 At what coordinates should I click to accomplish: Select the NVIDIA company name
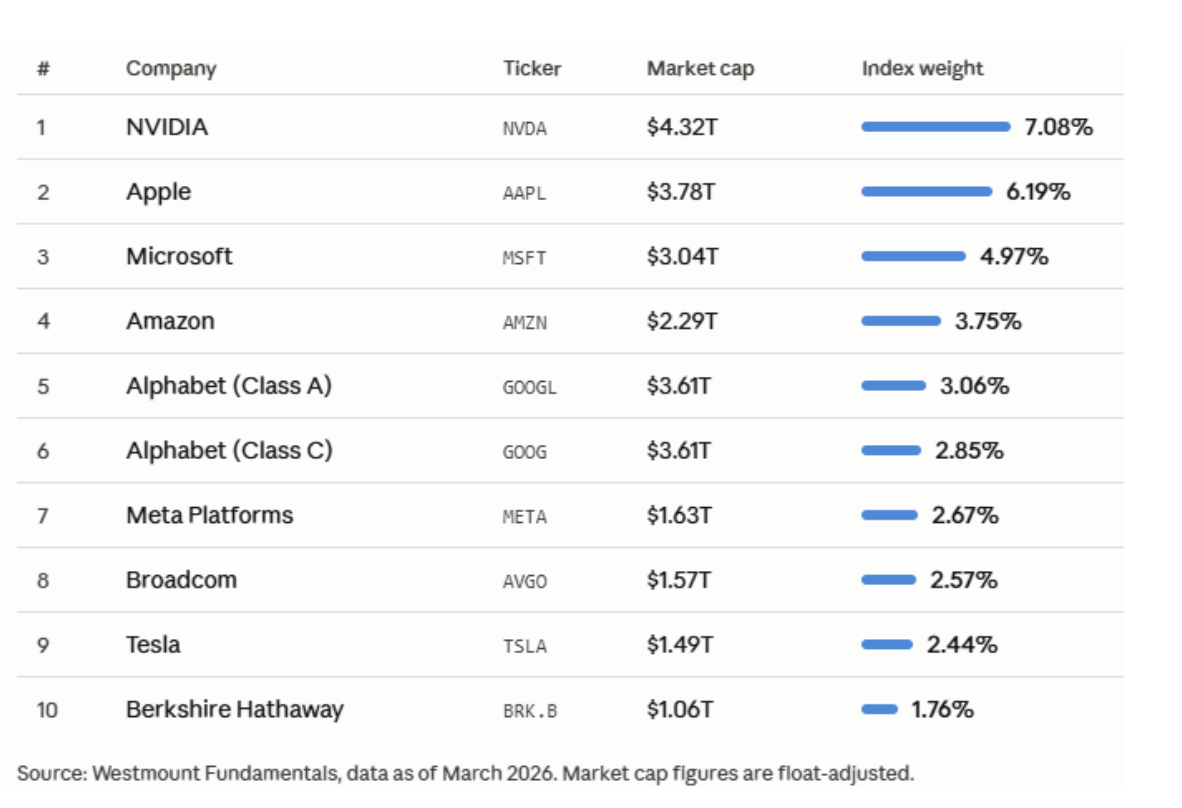(x=167, y=127)
